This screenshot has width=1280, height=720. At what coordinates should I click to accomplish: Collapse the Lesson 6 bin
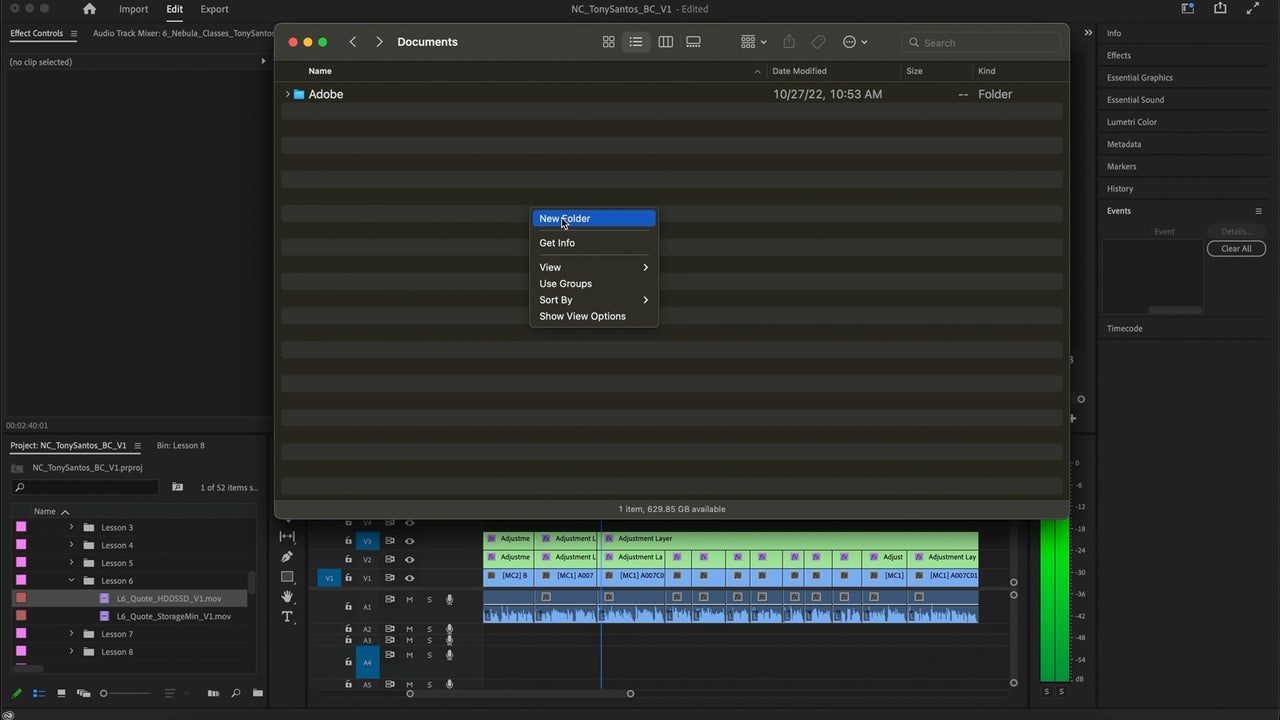tap(70, 580)
